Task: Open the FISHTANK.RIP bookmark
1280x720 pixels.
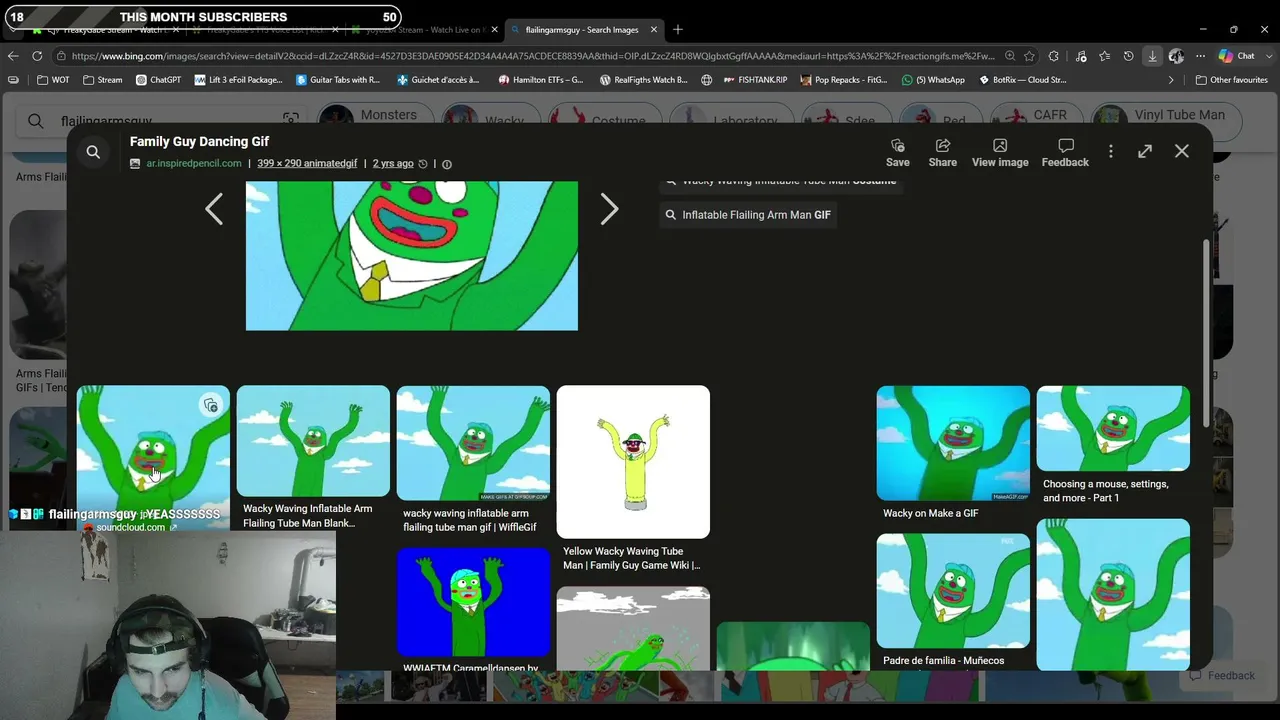Action: coord(756,80)
